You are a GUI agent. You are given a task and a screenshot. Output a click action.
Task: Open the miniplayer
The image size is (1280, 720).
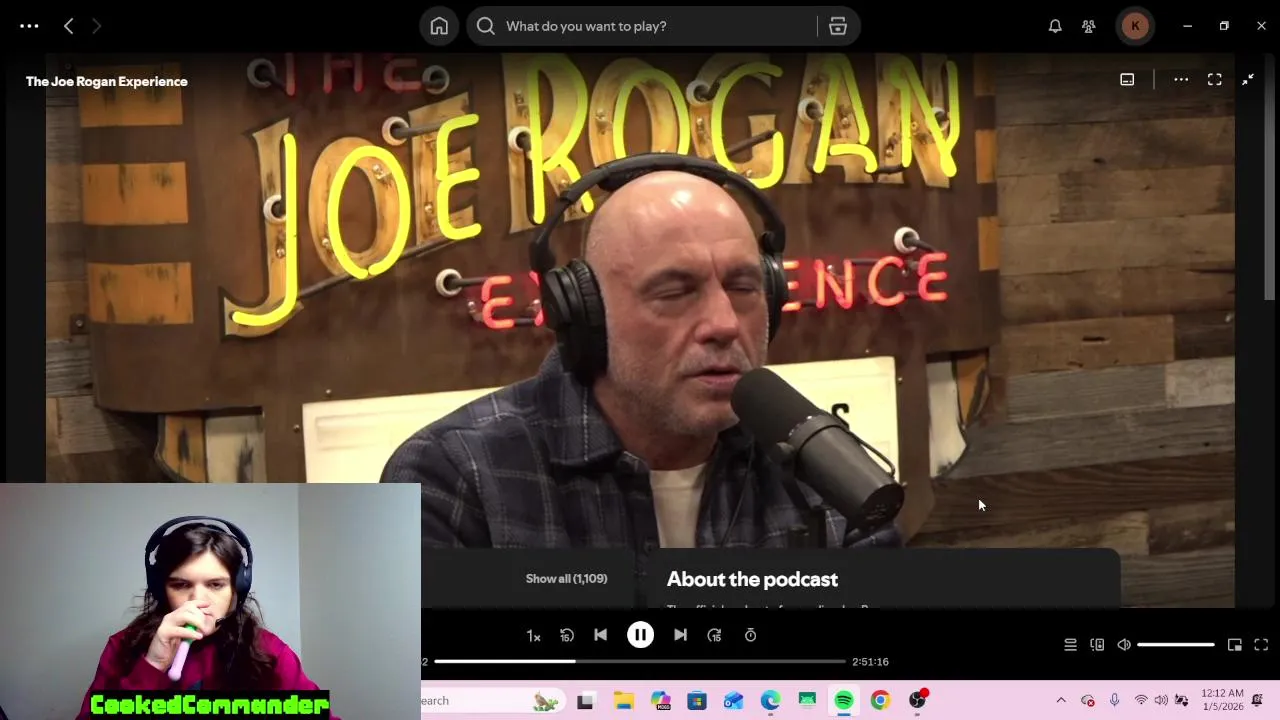pyautogui.click(x=1235, y=645)
